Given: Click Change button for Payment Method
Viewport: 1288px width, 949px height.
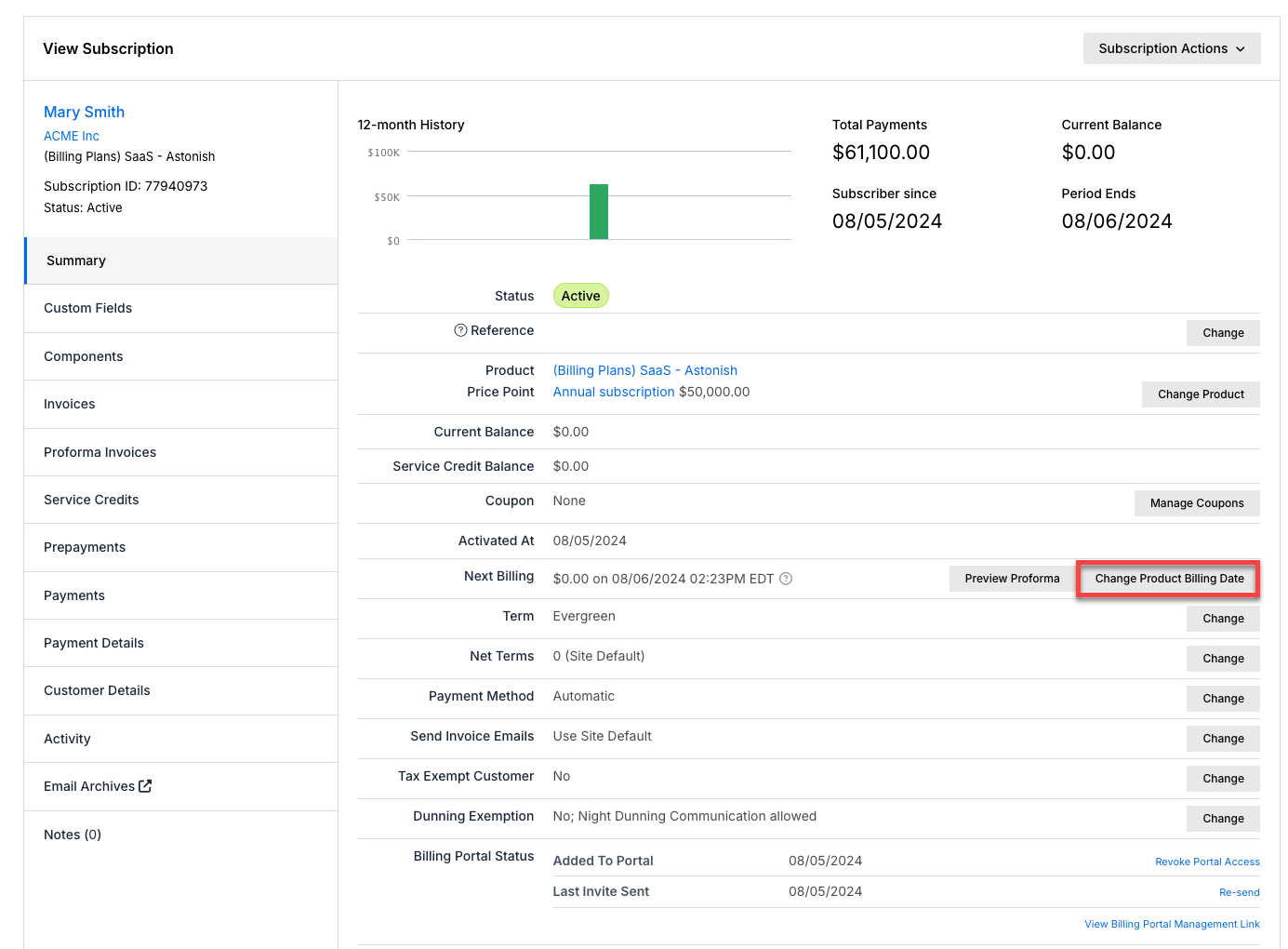Looking at the screenshot, I should pyautogui.click(x=1223, y=699).
